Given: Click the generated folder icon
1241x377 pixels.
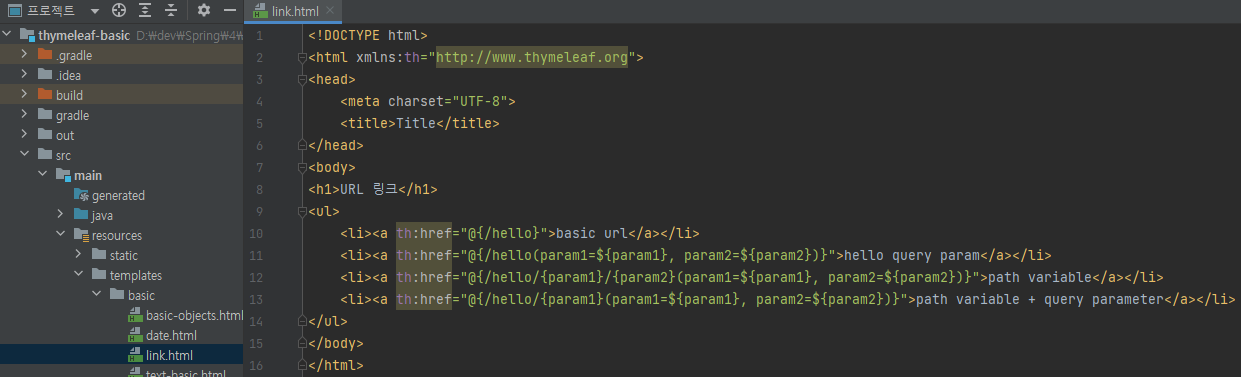Looking at the screenshot, I should tap(81, 195).
